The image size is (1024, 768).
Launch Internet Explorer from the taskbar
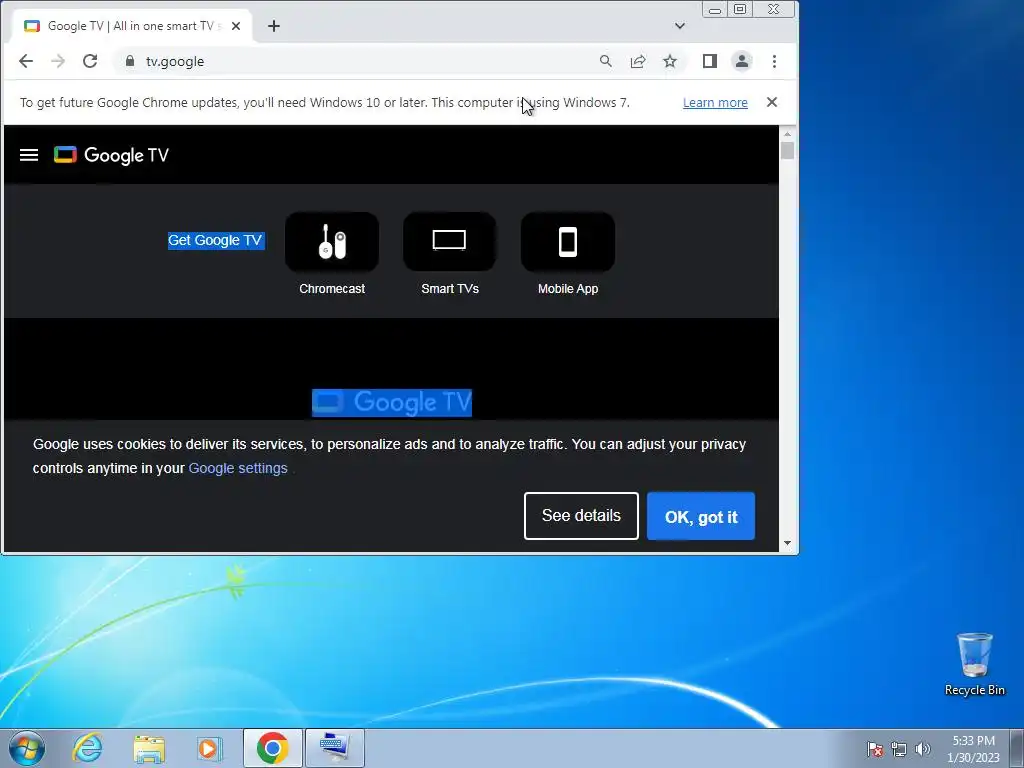click(x=88, y=748)
